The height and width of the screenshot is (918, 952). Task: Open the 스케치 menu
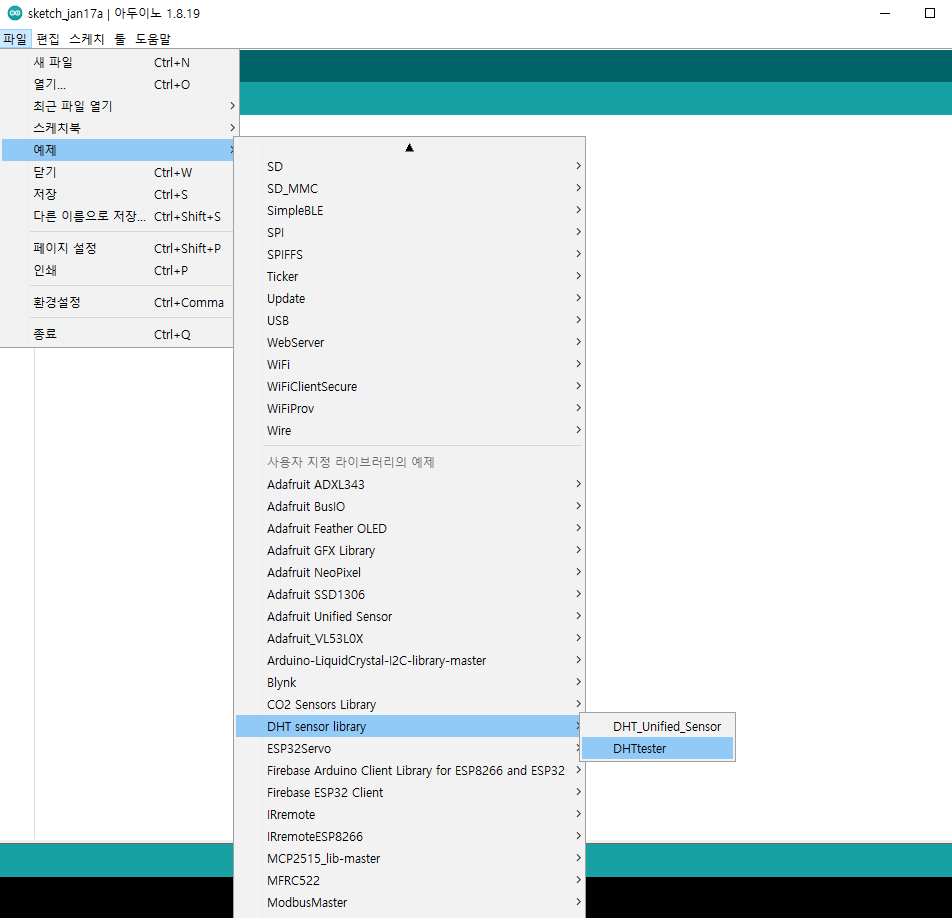click(x=87, y=39)
